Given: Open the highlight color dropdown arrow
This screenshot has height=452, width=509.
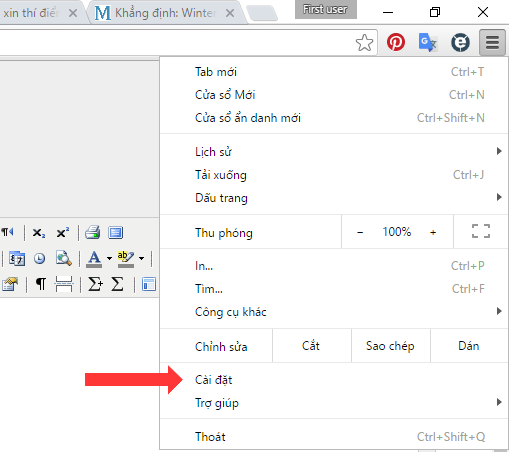Looking at the screenshot, I should (142, 258).
